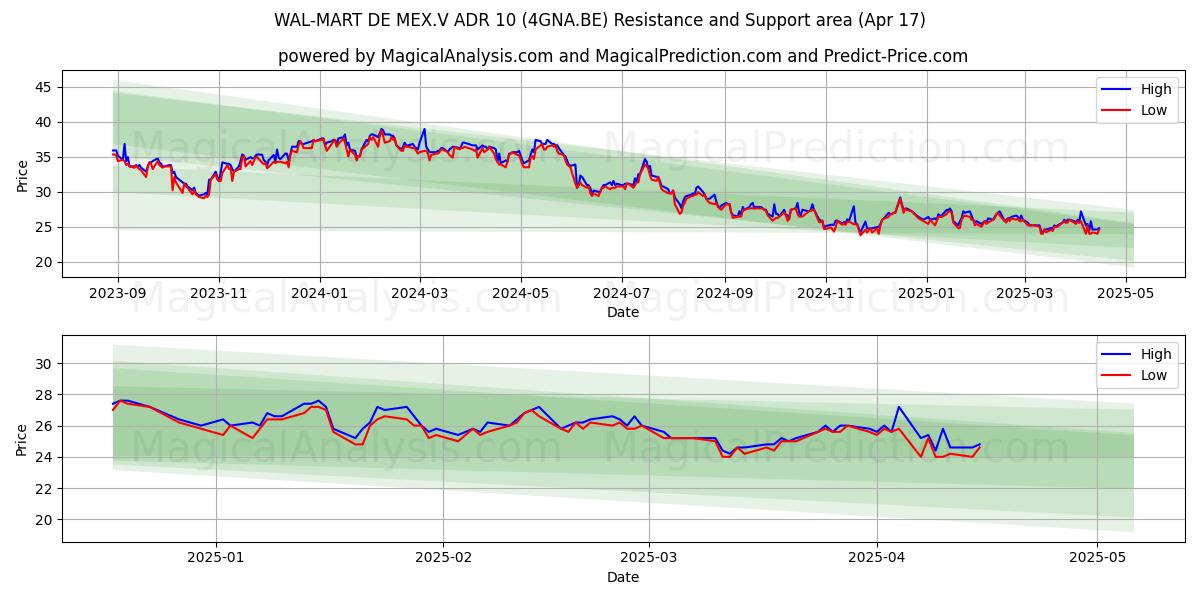Click the 'Date' axis label under upper chart
The height and width of the screenshot is (600, 1200).
click(622, 312)
